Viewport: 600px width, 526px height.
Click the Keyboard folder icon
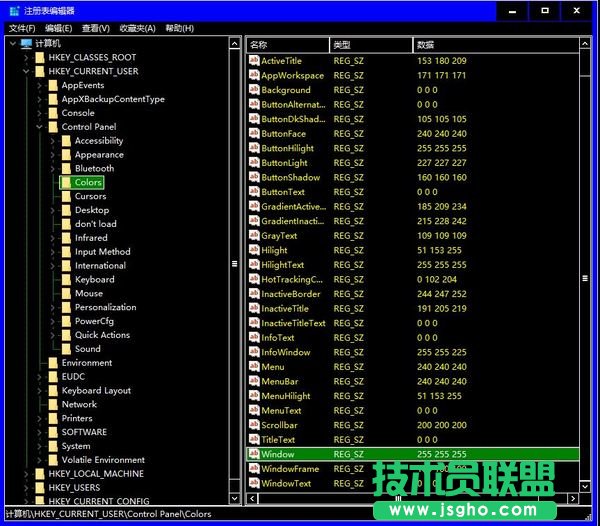point(66,280)
